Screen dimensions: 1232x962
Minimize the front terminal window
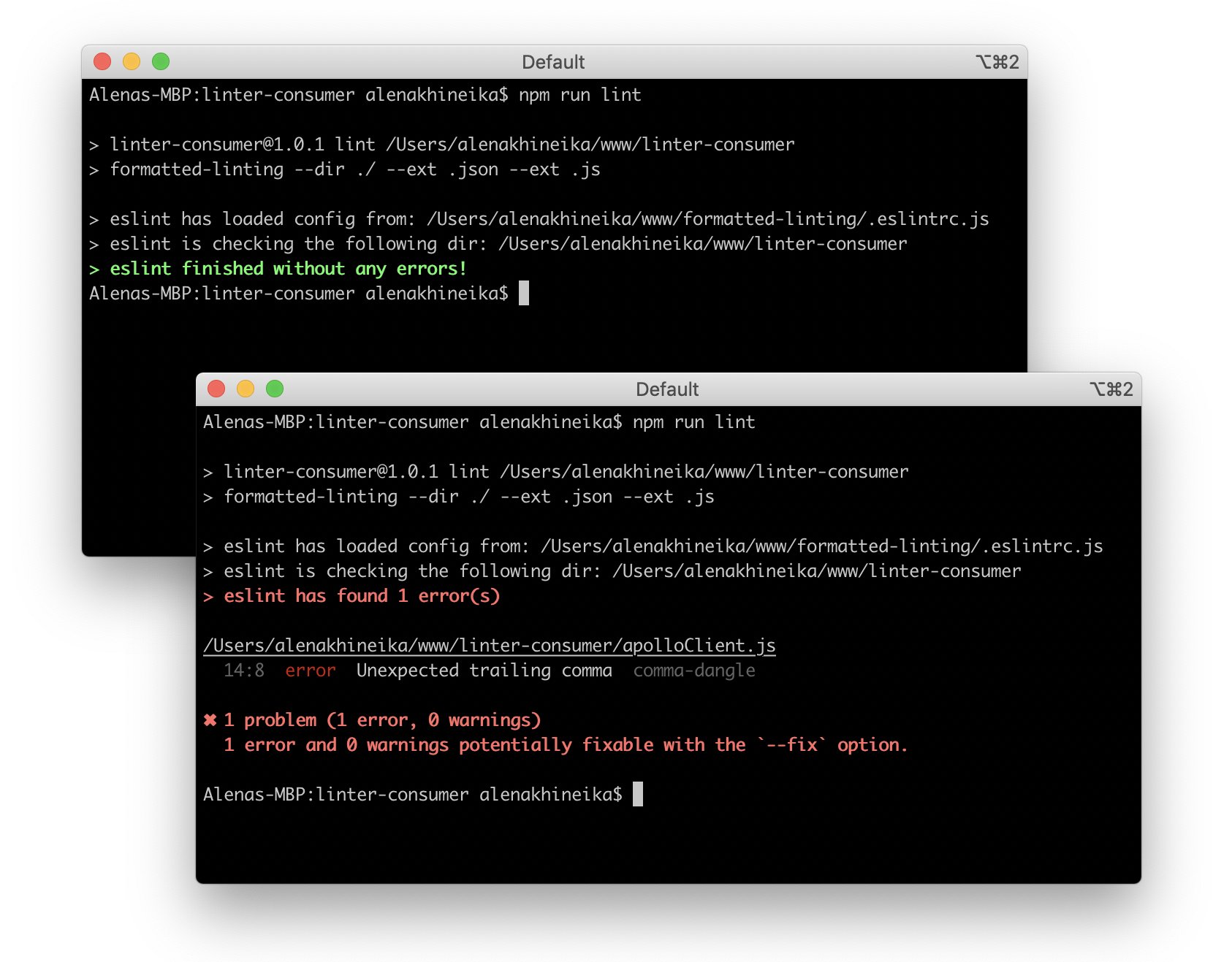pyautogui.click(x=246, y=389)
